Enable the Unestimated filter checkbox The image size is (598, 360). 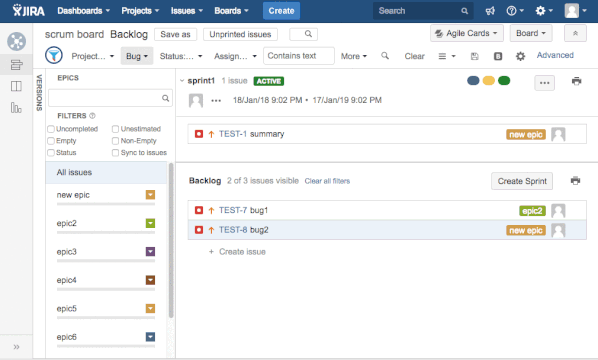tap(115, 129)
